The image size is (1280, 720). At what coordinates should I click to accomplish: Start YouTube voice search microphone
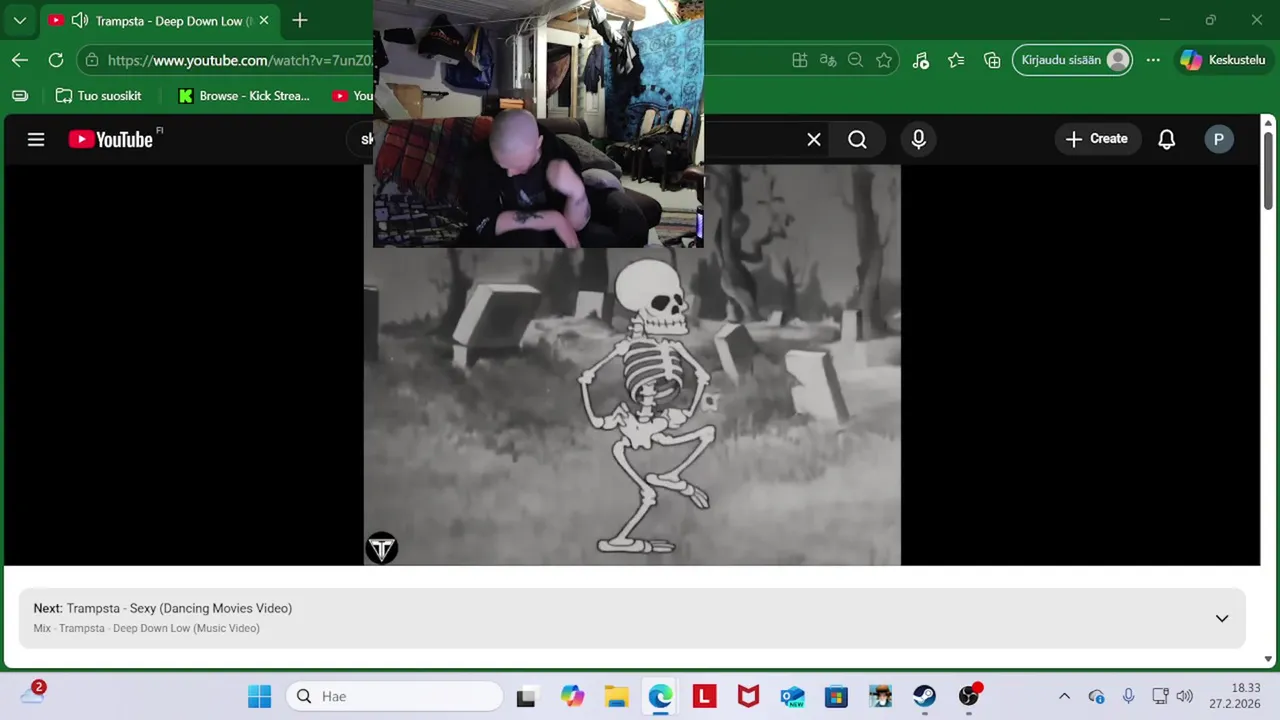click(918, 140)
